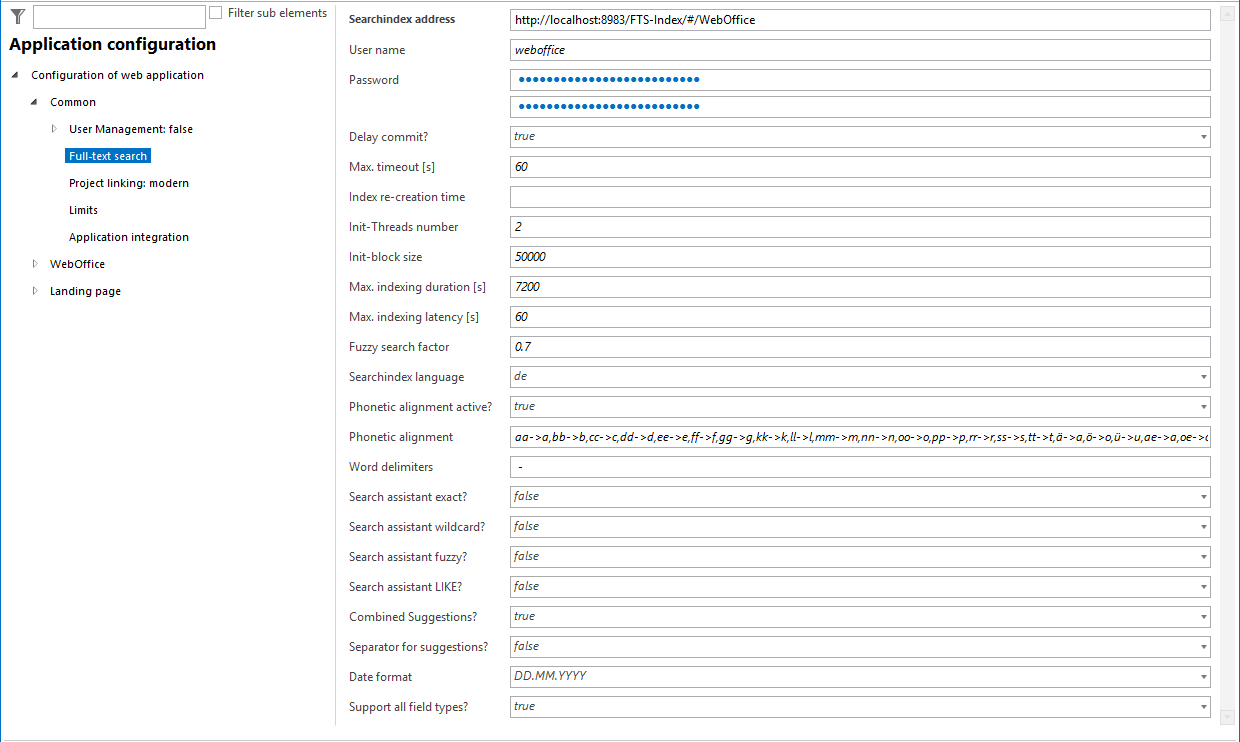Screen dimensions: 1240x742
Task: Select the "Project linking: modern" tree item
Action: pos(129,182)
